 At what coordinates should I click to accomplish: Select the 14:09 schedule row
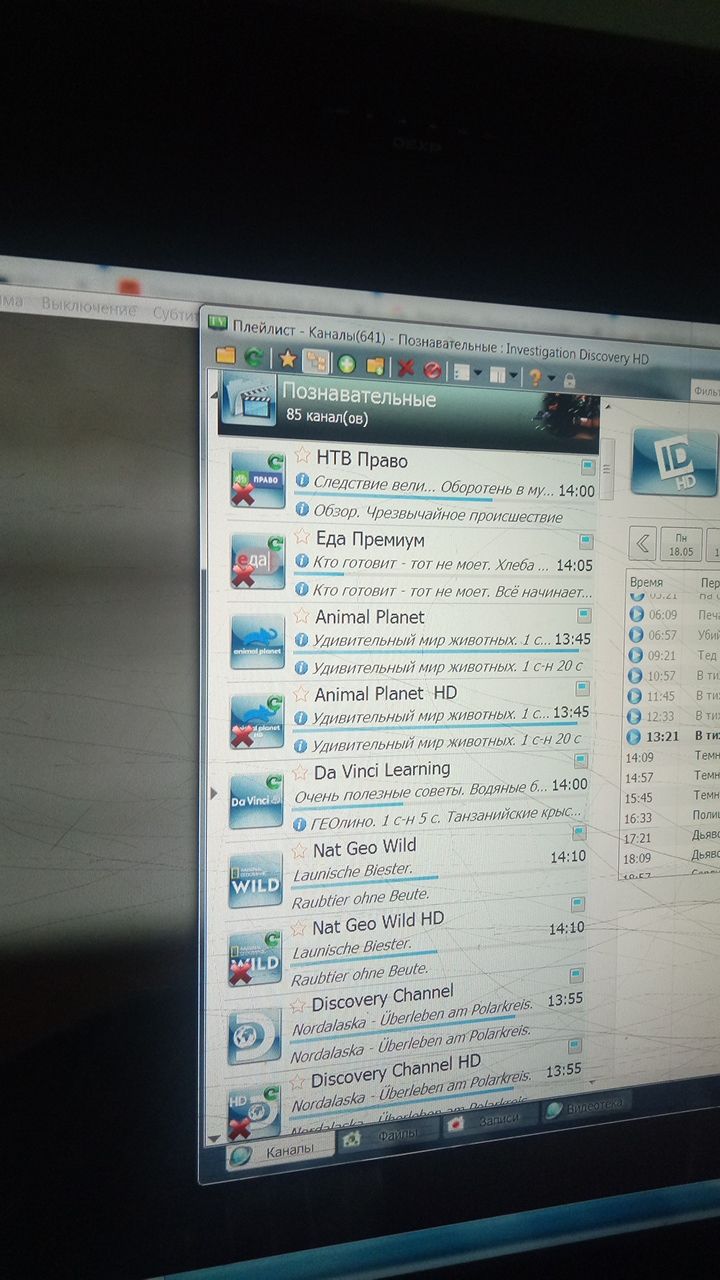(x=672, y=757)
